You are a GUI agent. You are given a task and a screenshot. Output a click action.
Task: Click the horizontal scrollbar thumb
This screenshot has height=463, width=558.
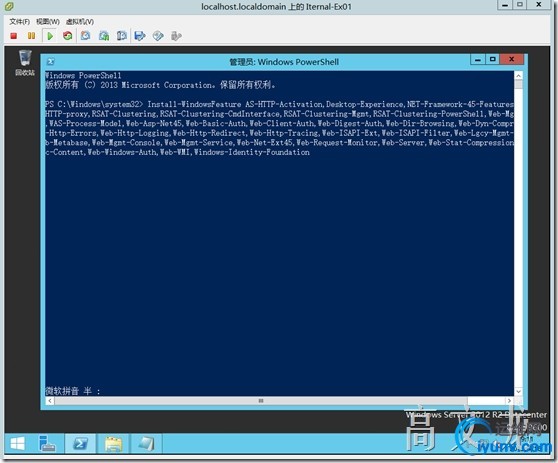point(261,401)
